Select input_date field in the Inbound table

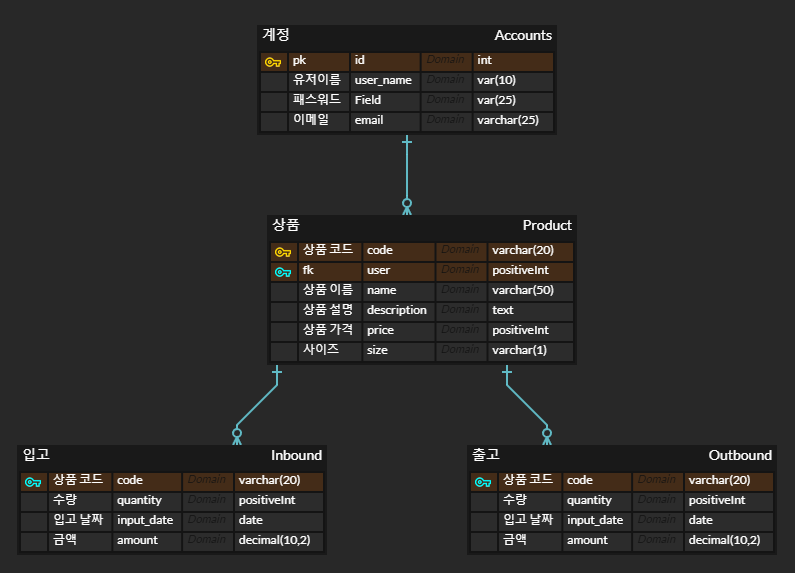coord(145,520)
